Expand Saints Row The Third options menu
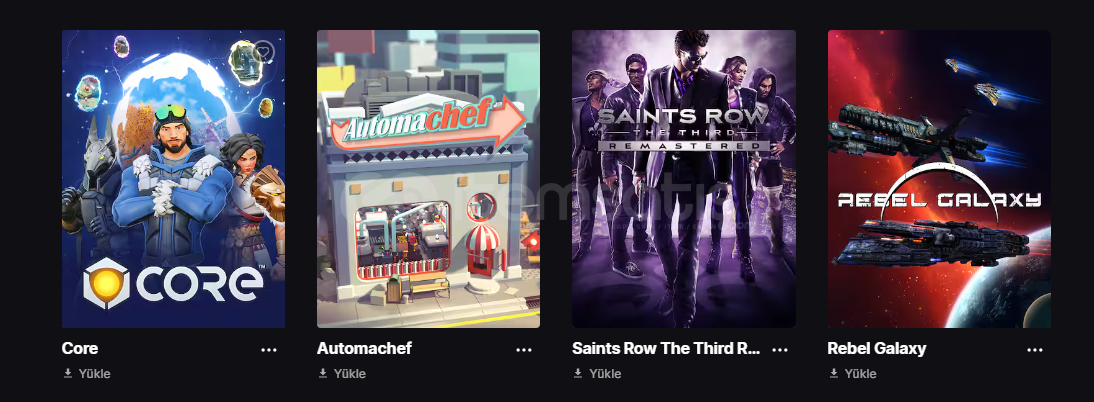The height and width of the screenshot is (402, 1094). 779,350
